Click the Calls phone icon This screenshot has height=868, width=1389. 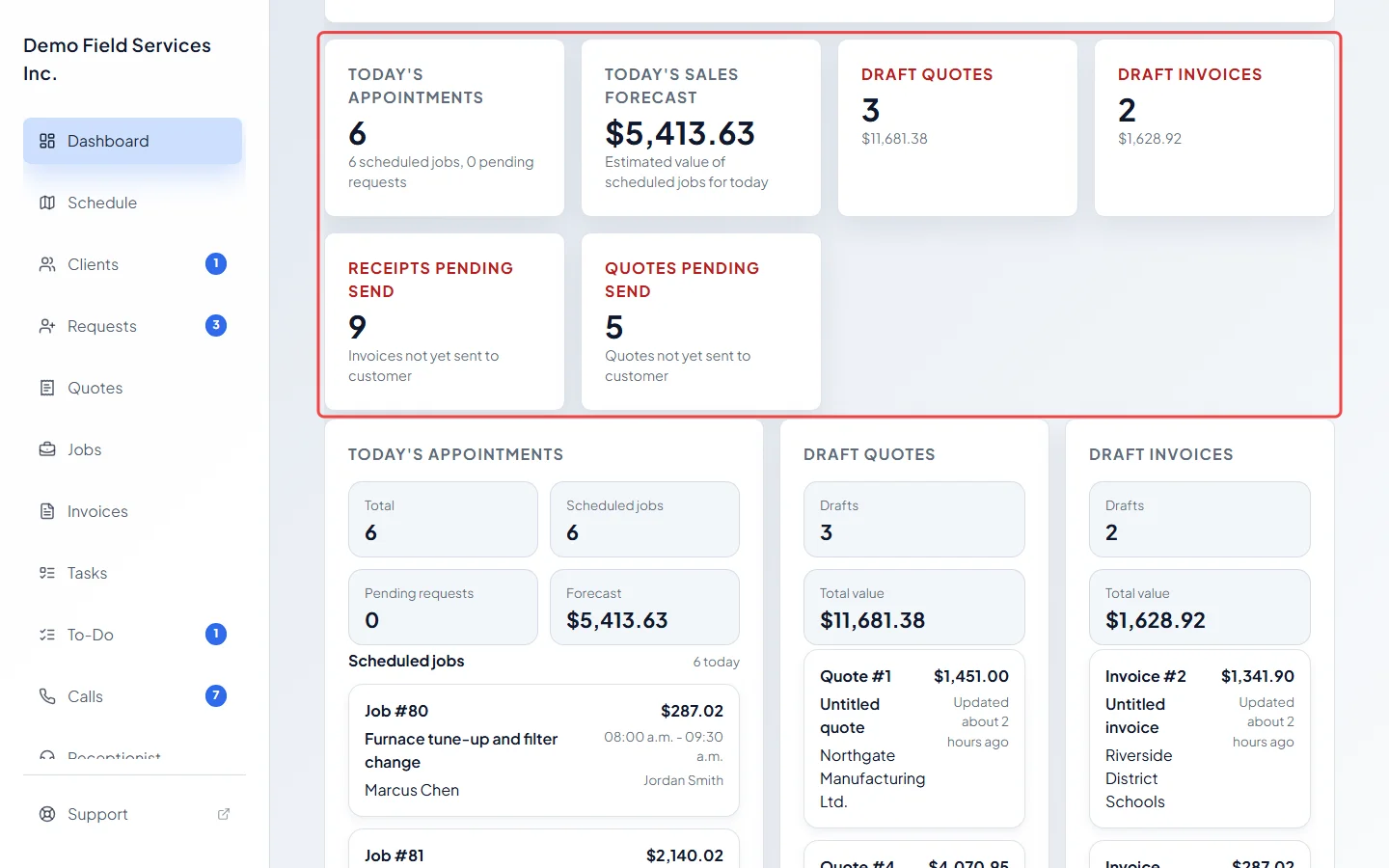(x=47, y=696)
